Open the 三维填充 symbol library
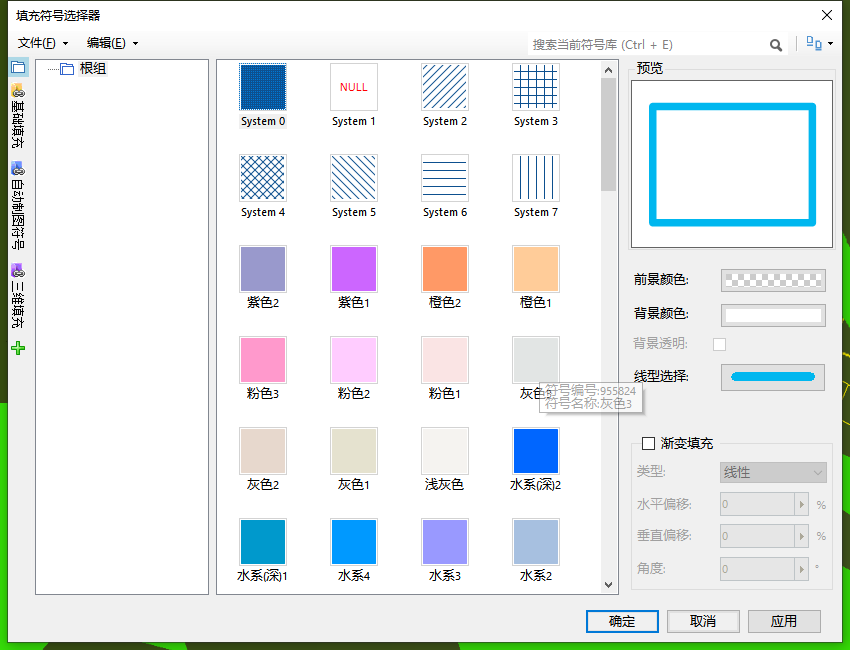This screenshot has width=850, height=650. (x=18, y=296)
